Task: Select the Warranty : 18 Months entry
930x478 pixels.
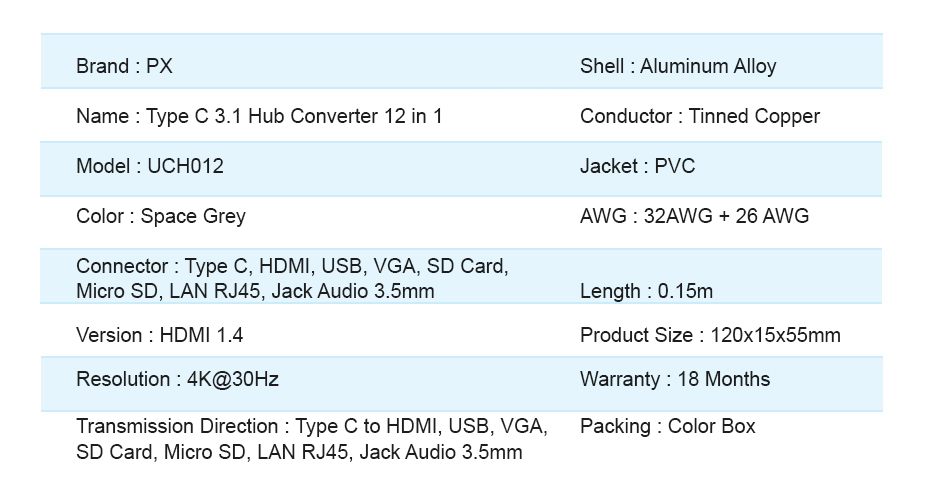Action: point(675,379)
